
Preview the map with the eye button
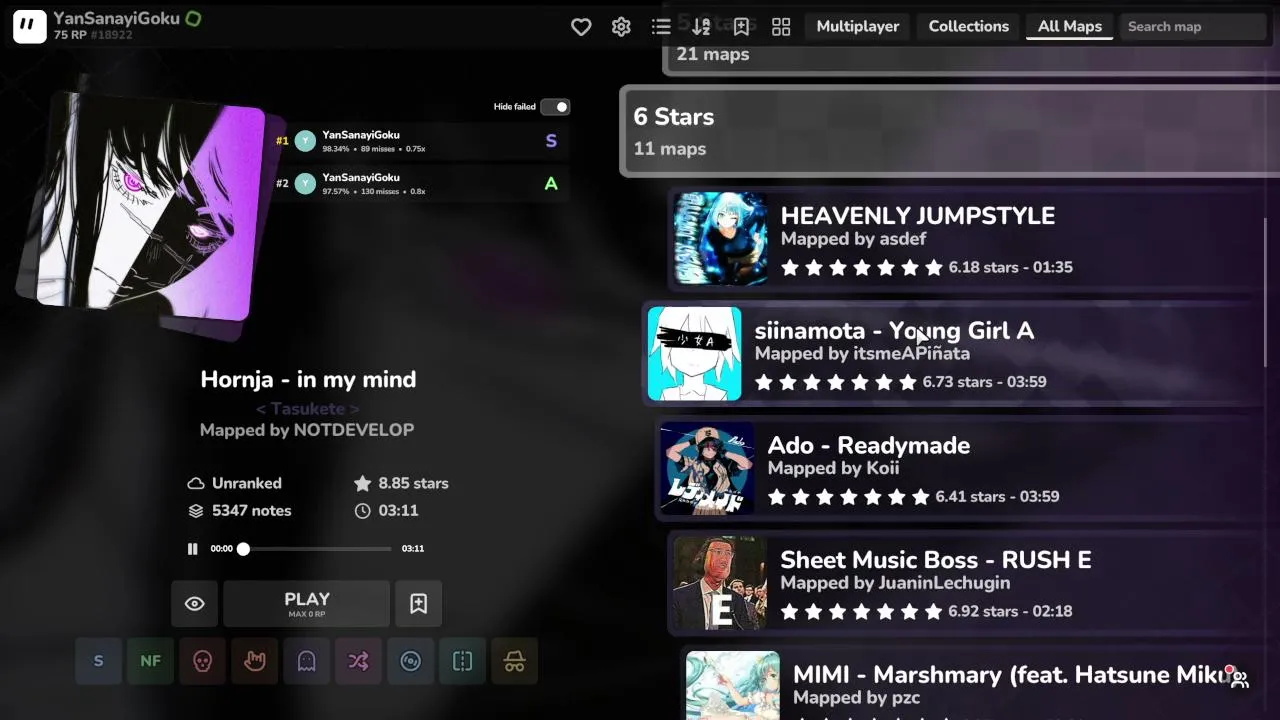(x=195, y=603)
